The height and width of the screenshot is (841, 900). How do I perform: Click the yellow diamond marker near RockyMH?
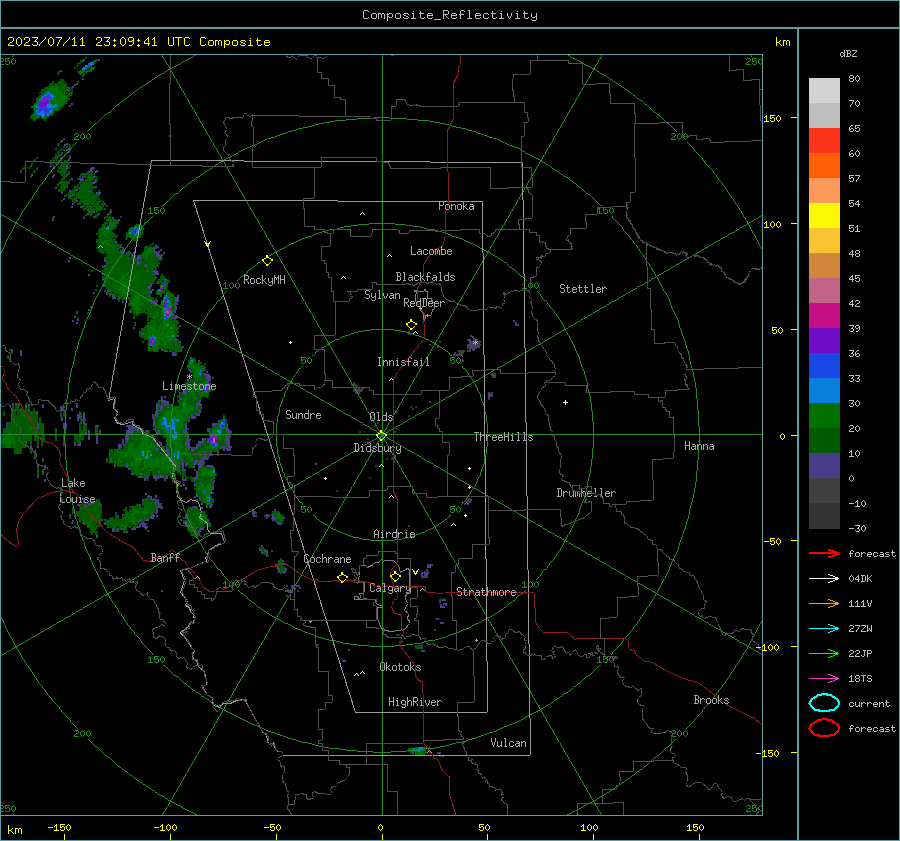(x=267, y=261)
